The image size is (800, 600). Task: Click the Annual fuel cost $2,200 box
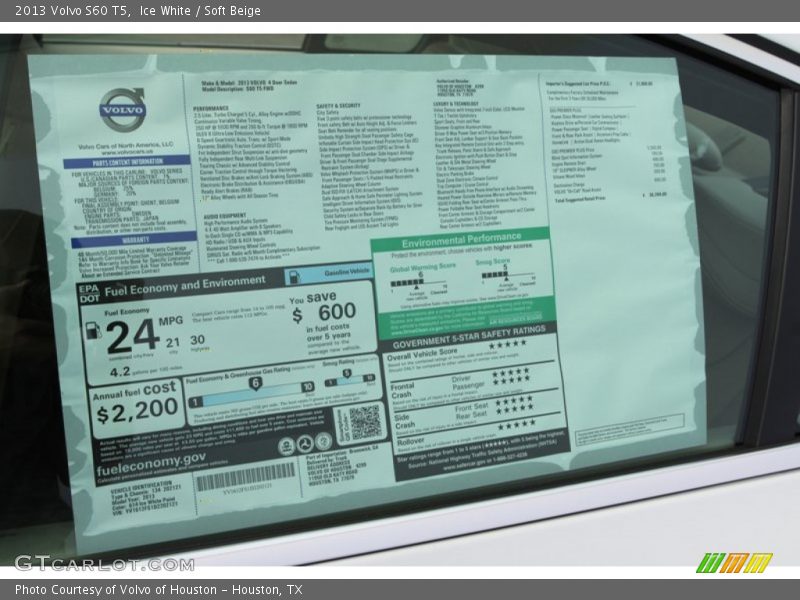tap(135, 401)
